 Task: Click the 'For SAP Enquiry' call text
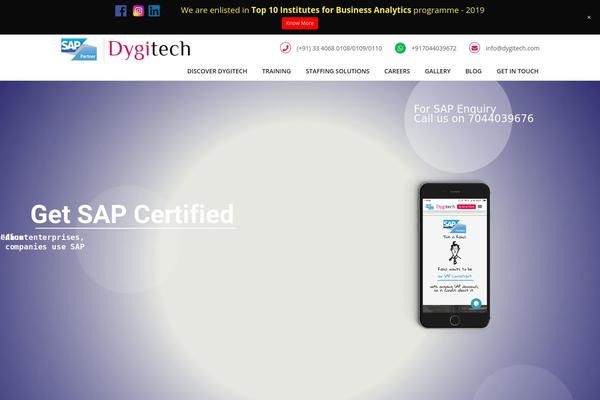[473, 114]
